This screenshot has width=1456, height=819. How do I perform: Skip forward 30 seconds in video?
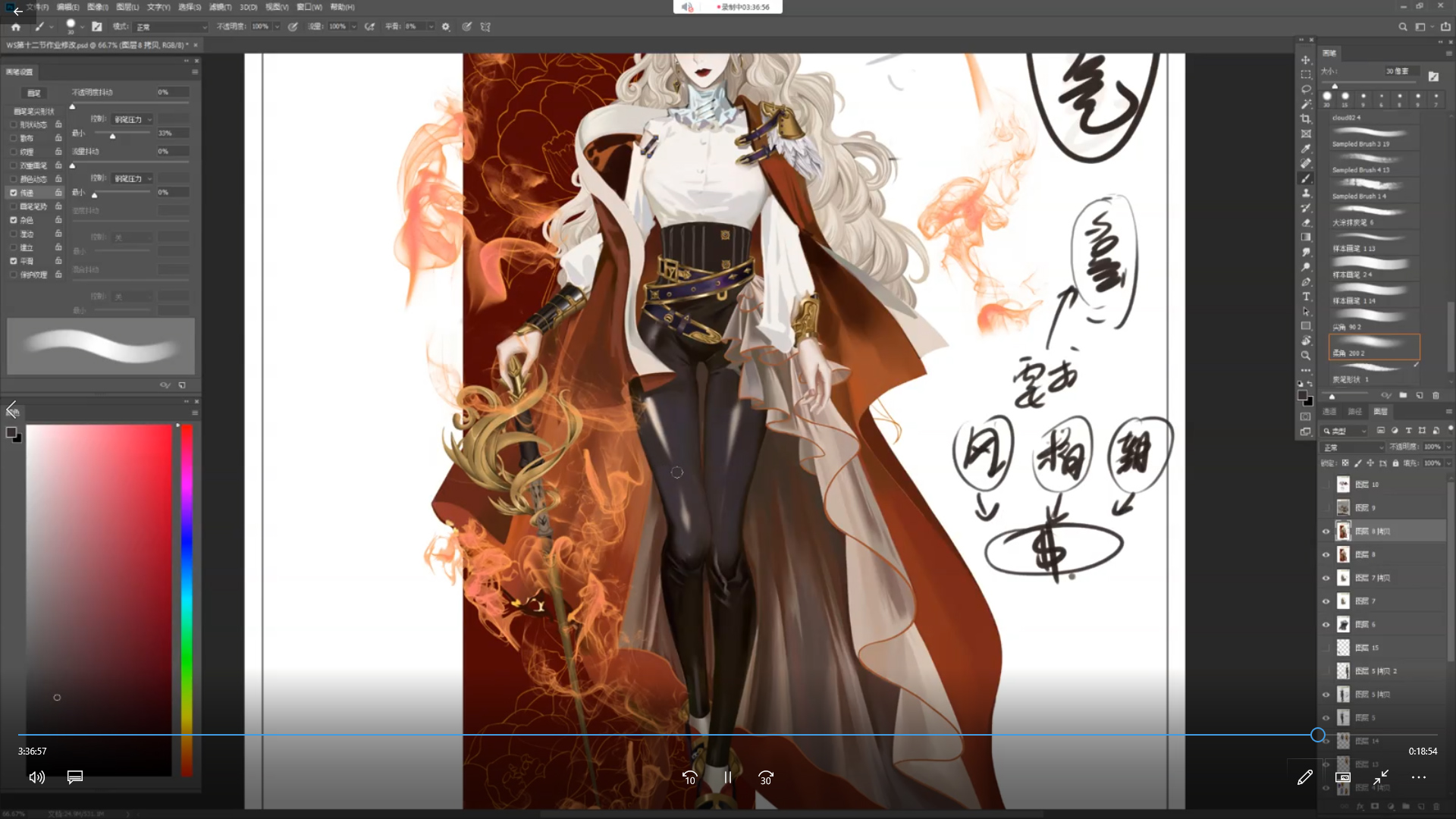point(766,777)
